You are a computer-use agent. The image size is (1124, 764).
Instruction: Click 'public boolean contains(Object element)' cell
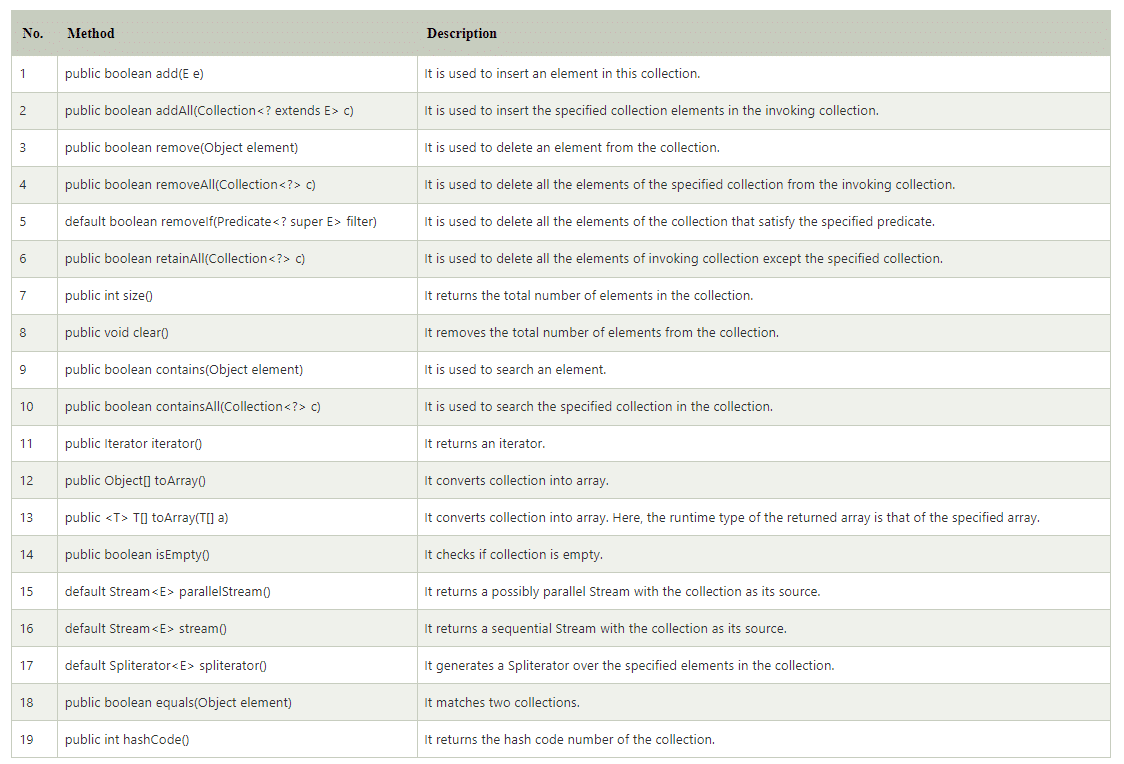point(237,370)
